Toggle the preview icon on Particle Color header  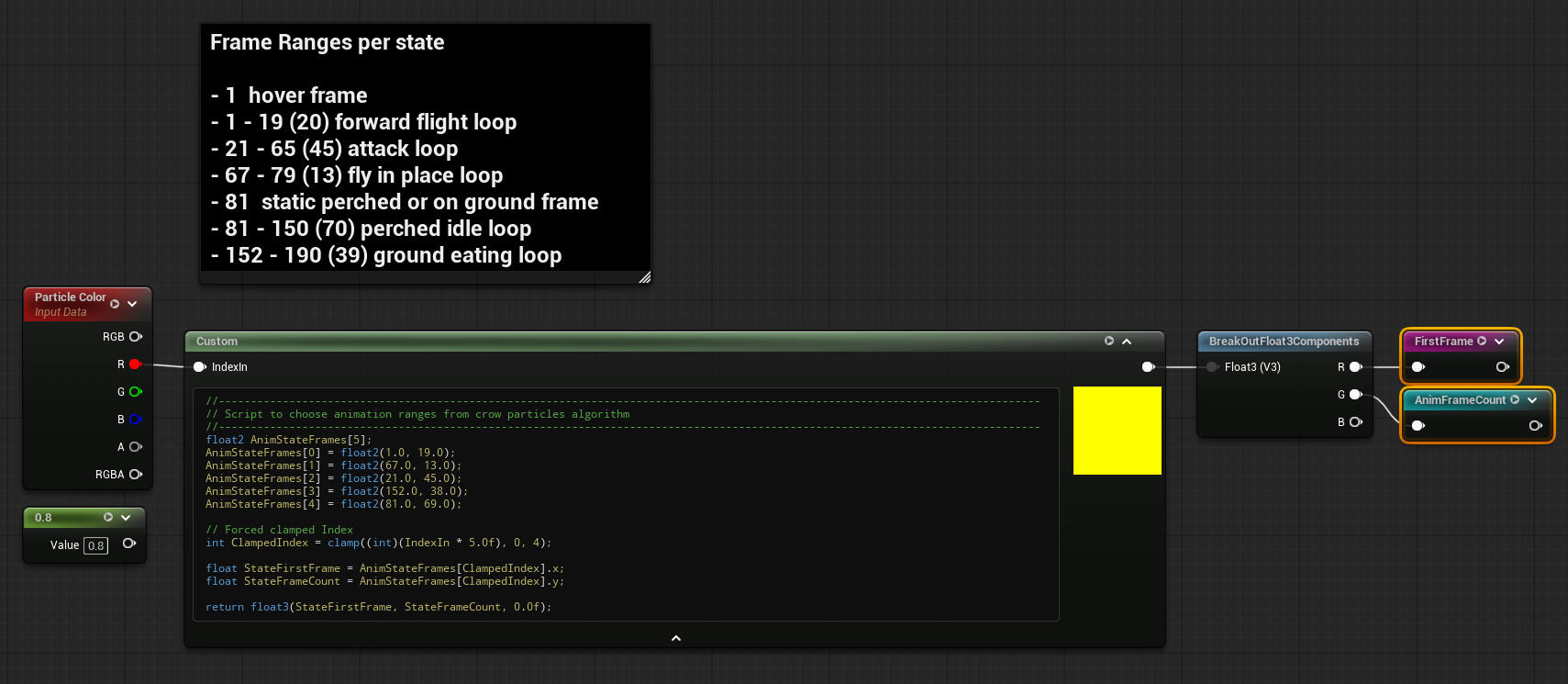pos(115,304)
